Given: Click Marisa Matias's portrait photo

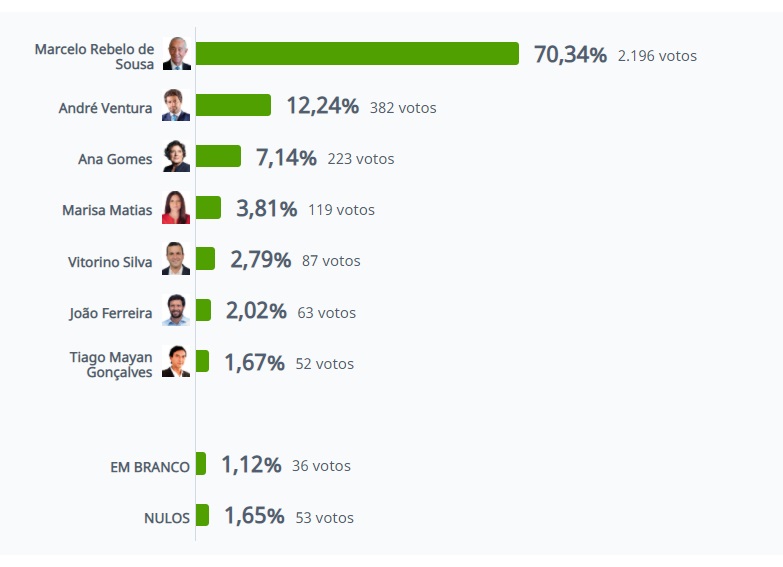Looking at the screenshot, I should (x=176, y=208).
